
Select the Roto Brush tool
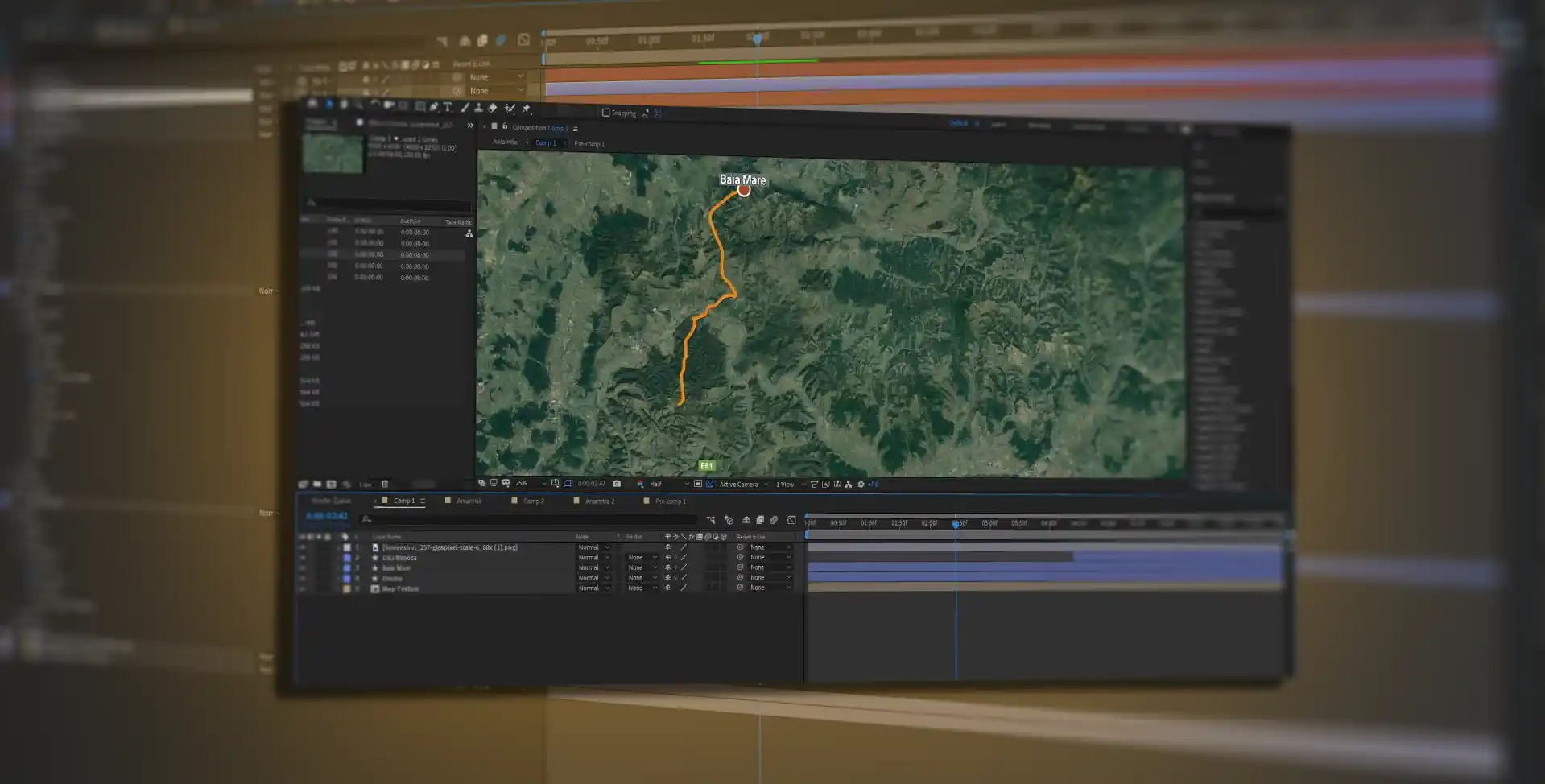[510, 108]
